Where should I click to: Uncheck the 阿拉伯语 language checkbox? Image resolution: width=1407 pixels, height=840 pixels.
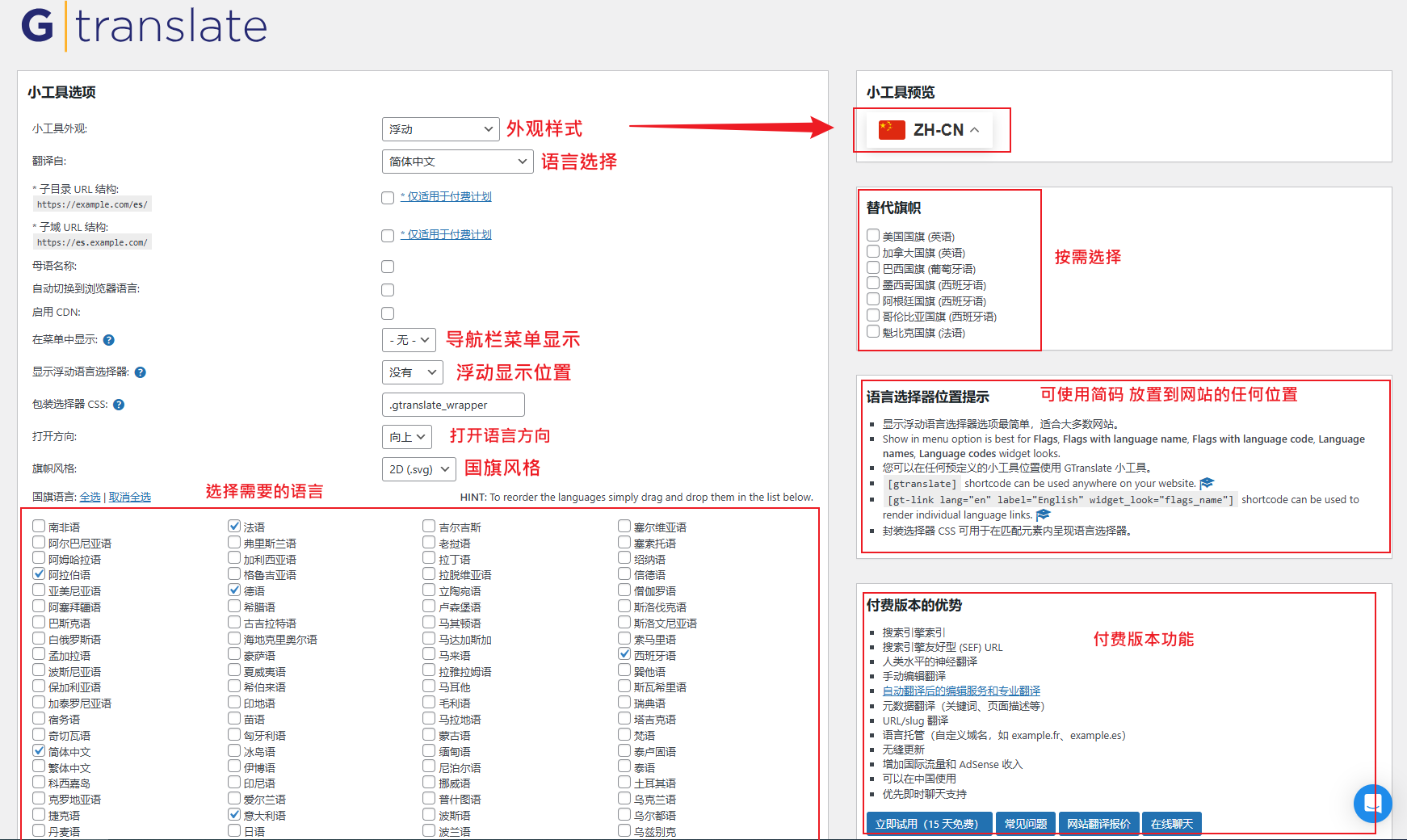39,574
